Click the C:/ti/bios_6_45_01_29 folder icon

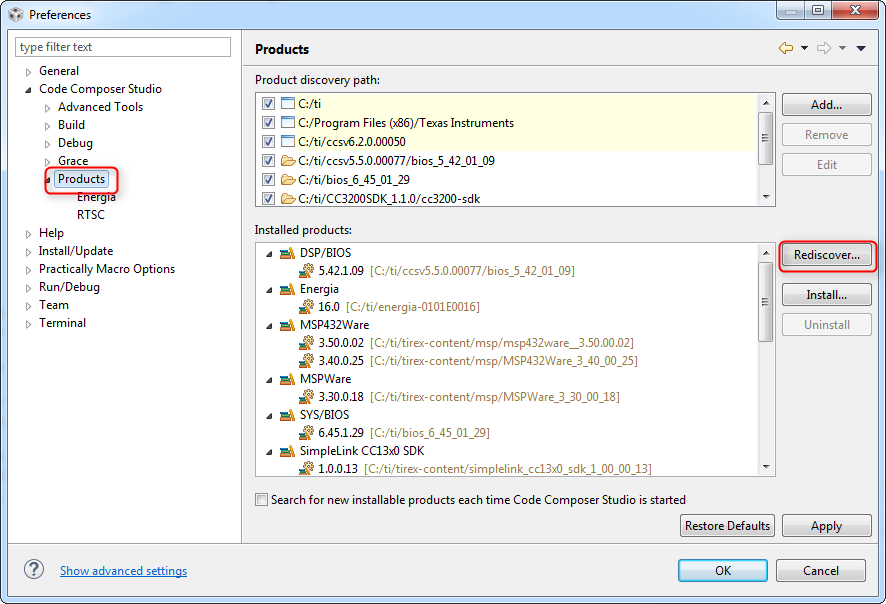point(288,180)
